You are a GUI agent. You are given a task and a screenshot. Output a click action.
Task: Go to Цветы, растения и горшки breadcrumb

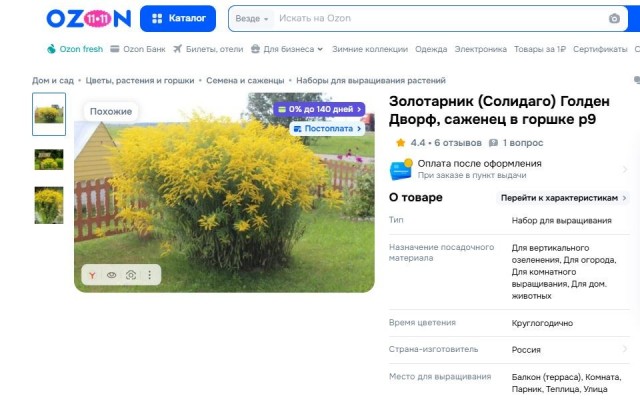click(140, 80)
